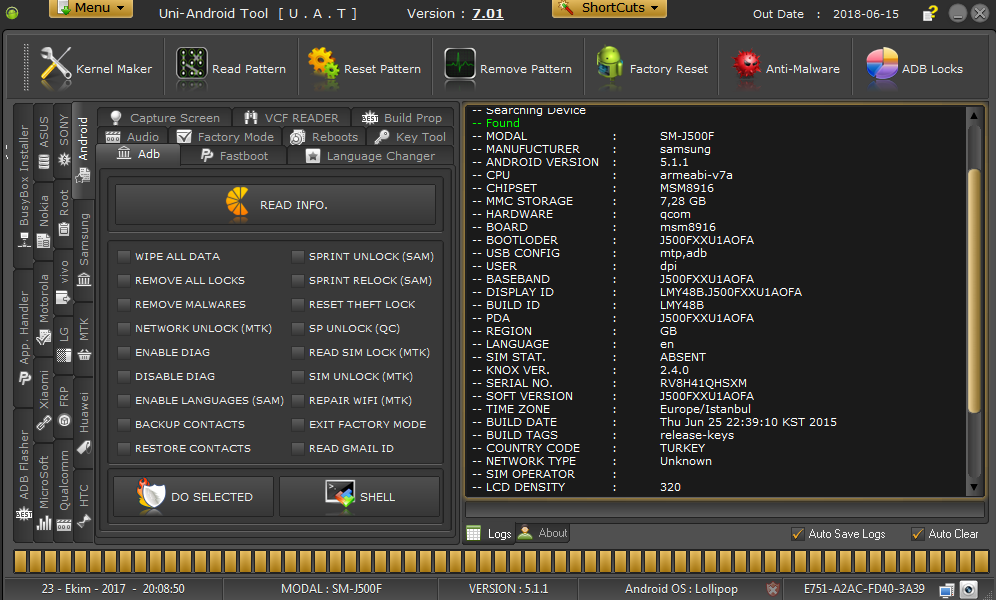The height and width of the screenshot is (600, 996).
Task: Select the Factory Mode tab
Action: (225, 137)
